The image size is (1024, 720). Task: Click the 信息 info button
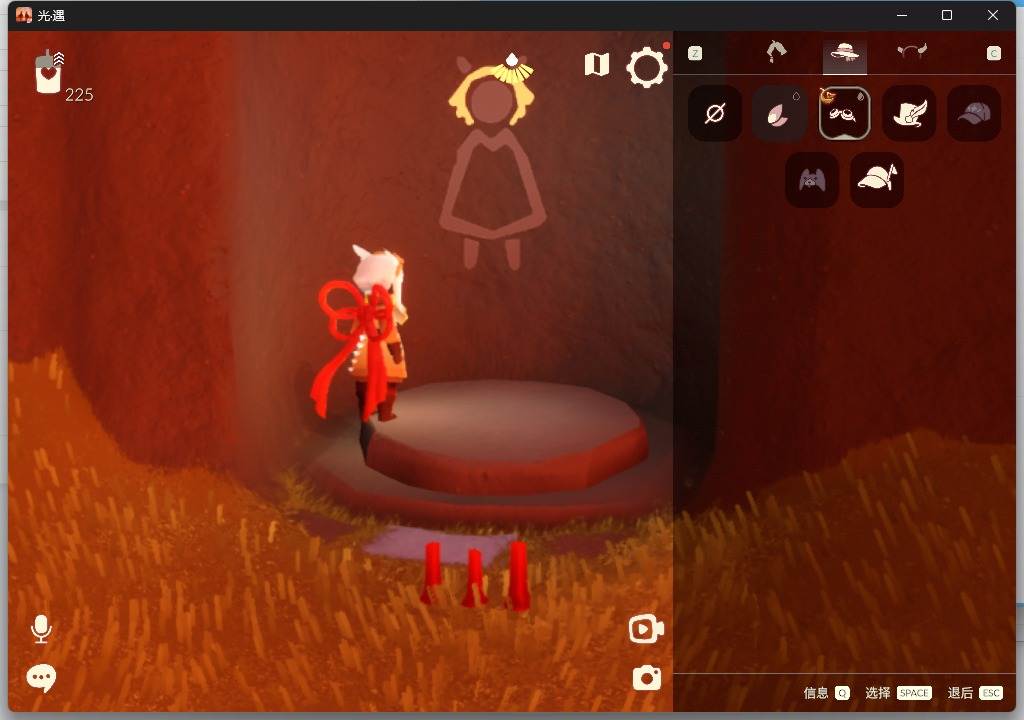[826, 693]
